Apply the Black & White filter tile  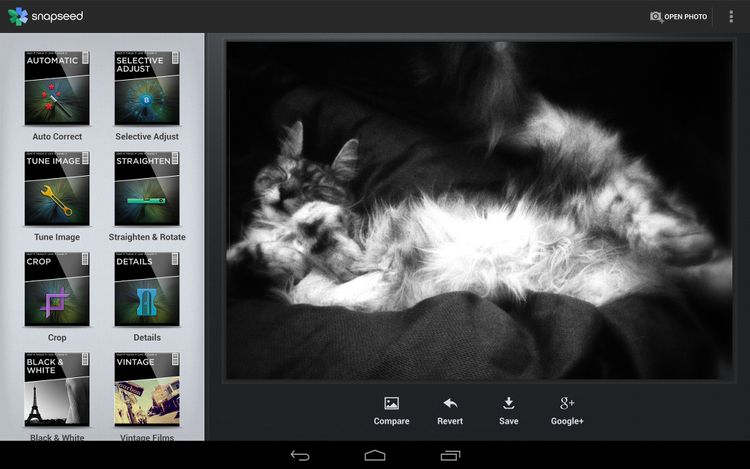pos(57,388)
